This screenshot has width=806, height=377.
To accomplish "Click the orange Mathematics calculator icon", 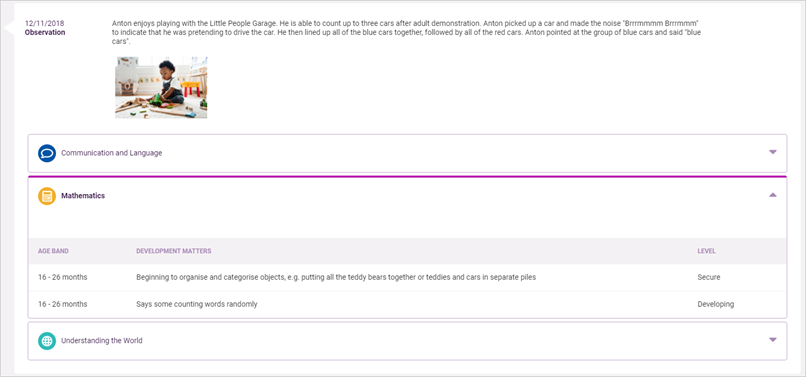I will click(47, 196).
